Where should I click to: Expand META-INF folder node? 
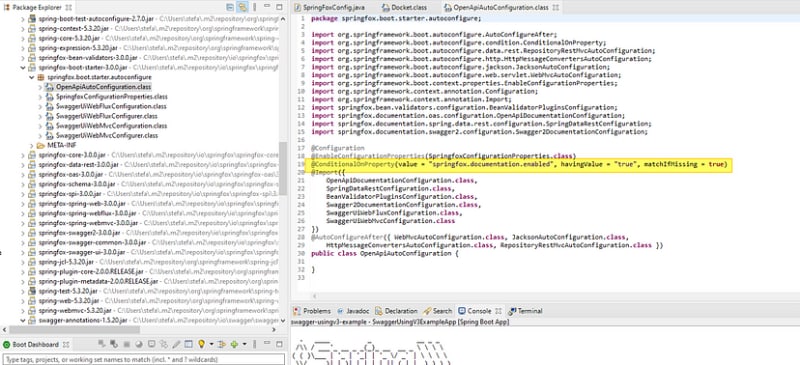32,145
